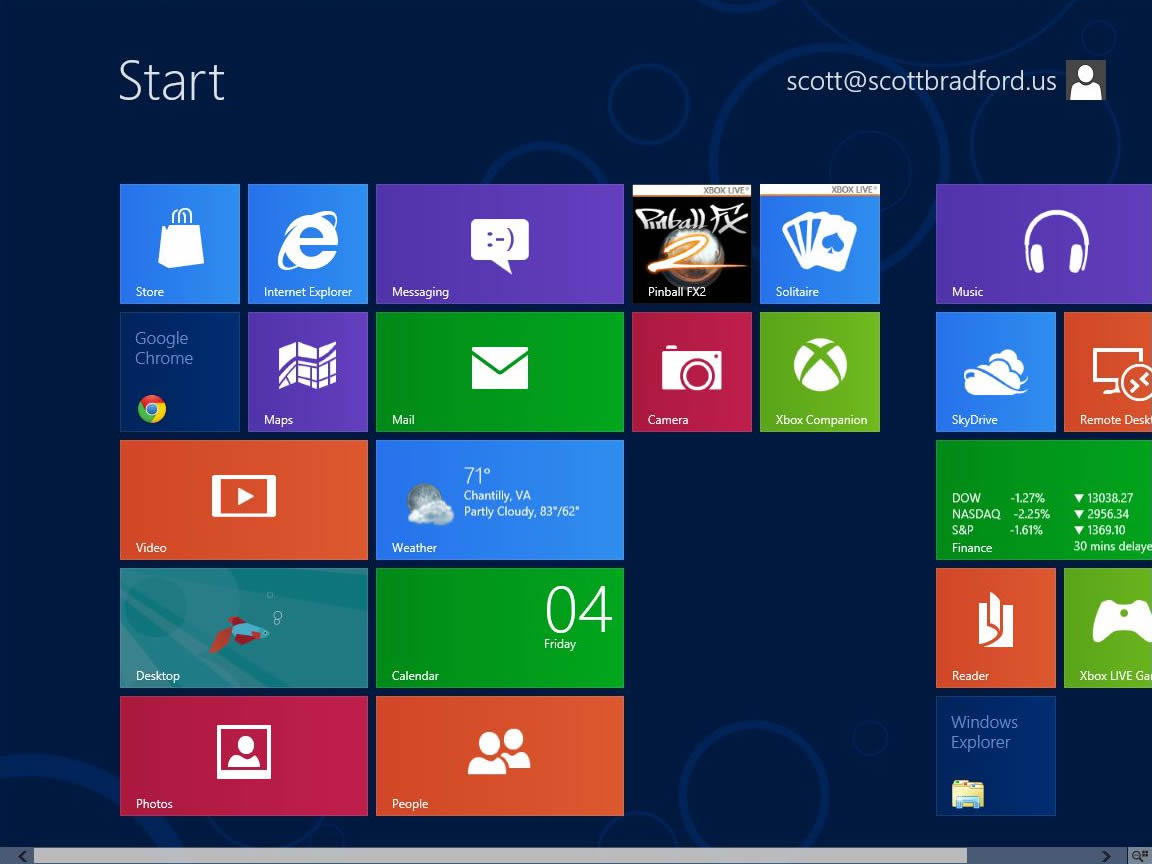Open the Store tile
The width and height of the screenshot is (1152, 864).
180,243
